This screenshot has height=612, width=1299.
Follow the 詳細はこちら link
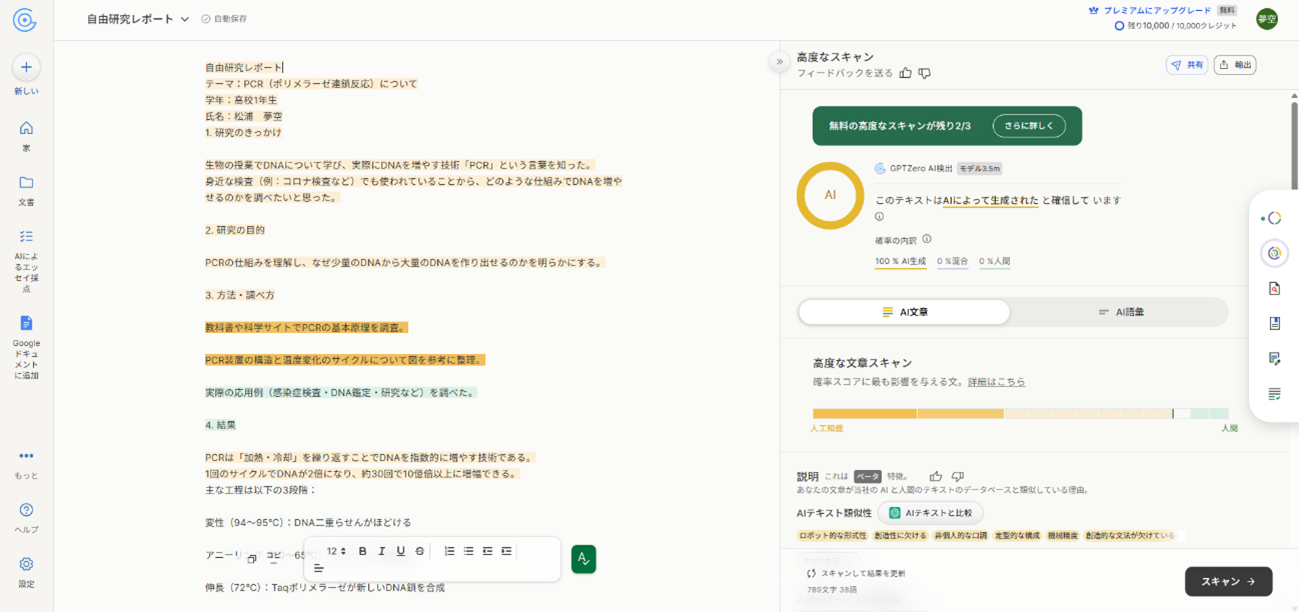pos(996,382)
